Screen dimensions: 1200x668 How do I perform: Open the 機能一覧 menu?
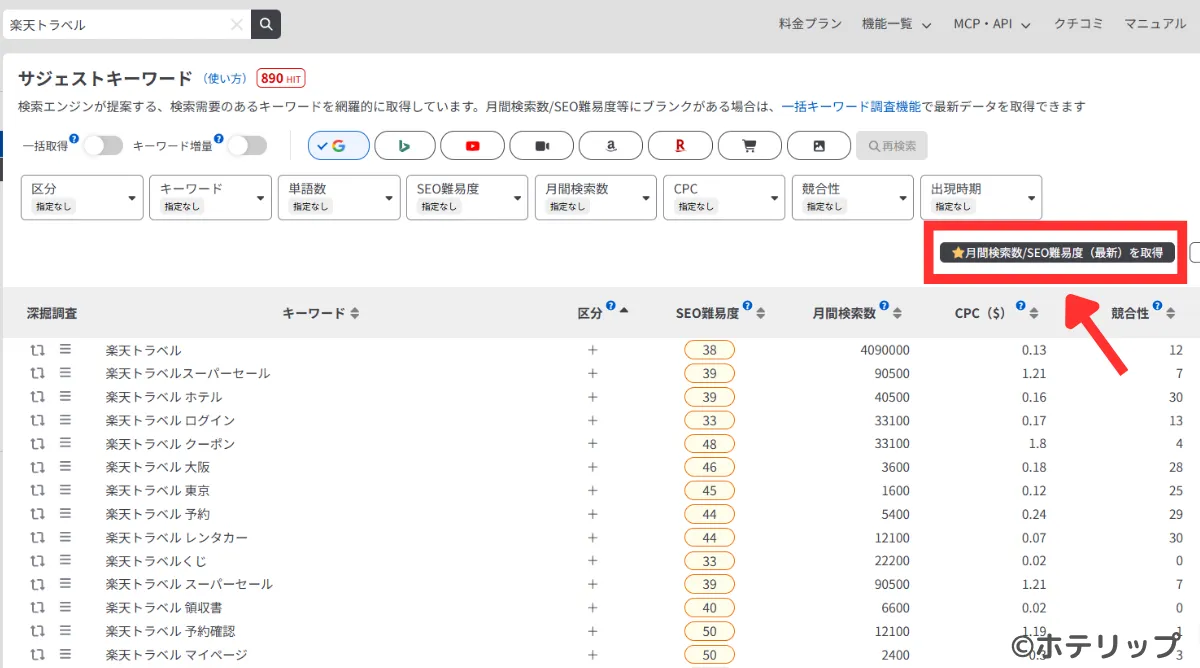[x=897, y=24]
